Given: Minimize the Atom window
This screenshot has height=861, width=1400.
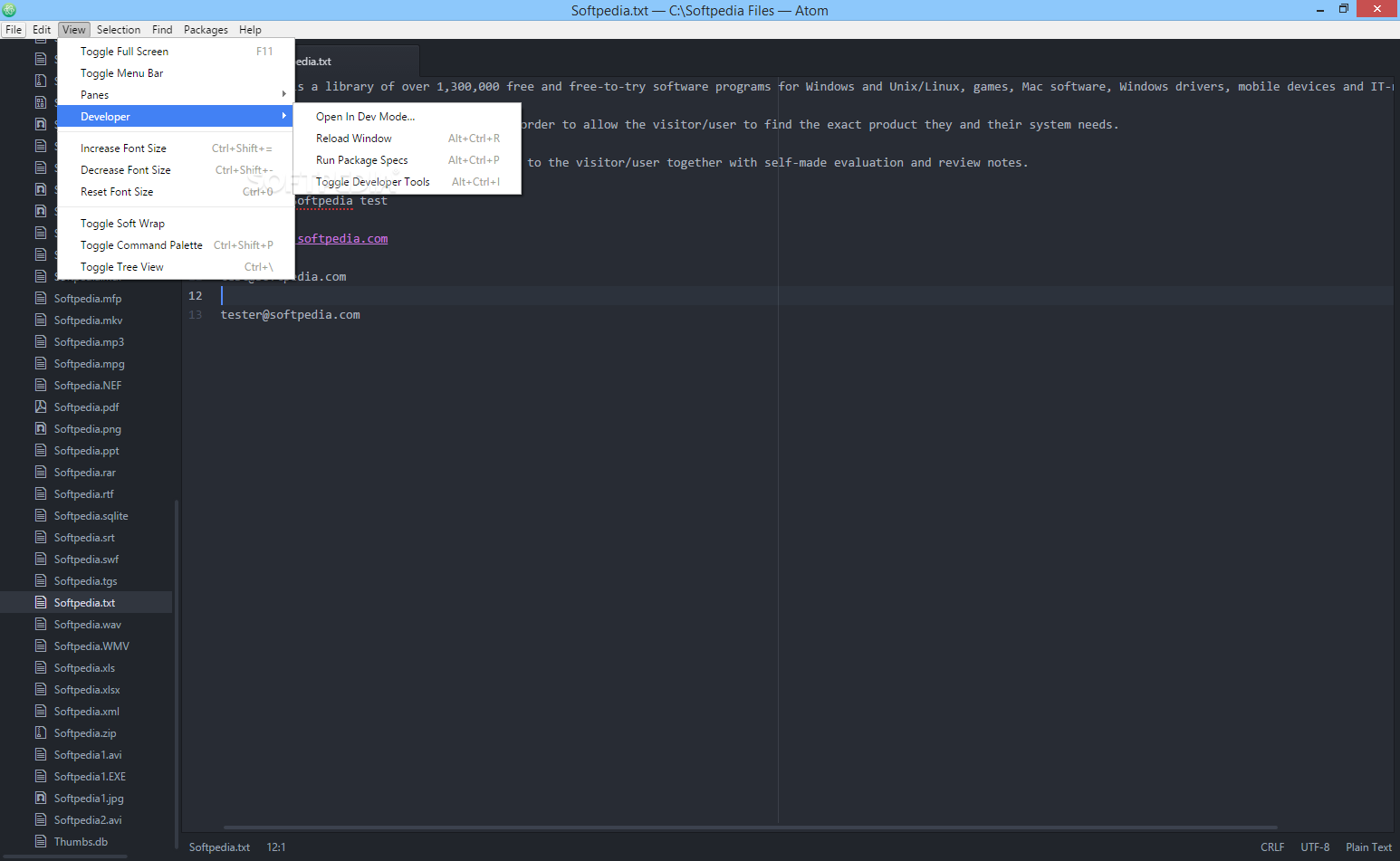Looking at the screenshot, I should click(x=1318, y=10).
